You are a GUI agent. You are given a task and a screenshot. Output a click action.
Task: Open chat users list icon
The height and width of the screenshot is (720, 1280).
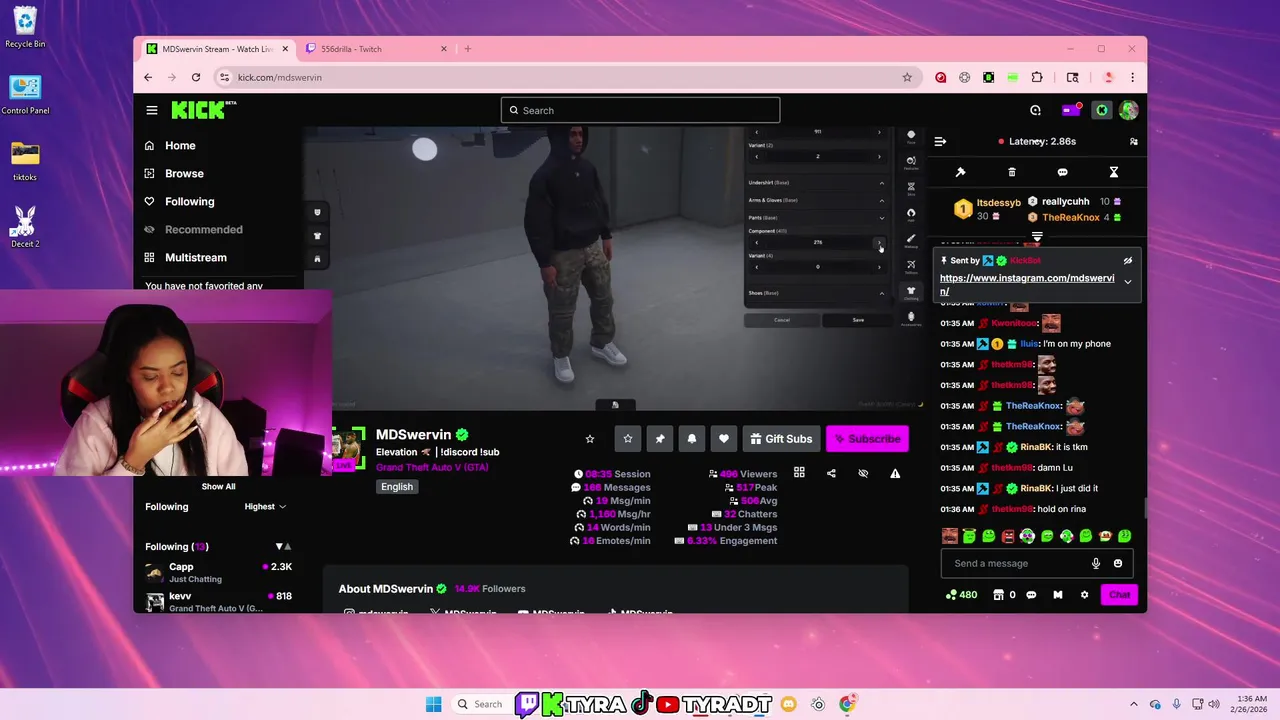click(1133, 141)
